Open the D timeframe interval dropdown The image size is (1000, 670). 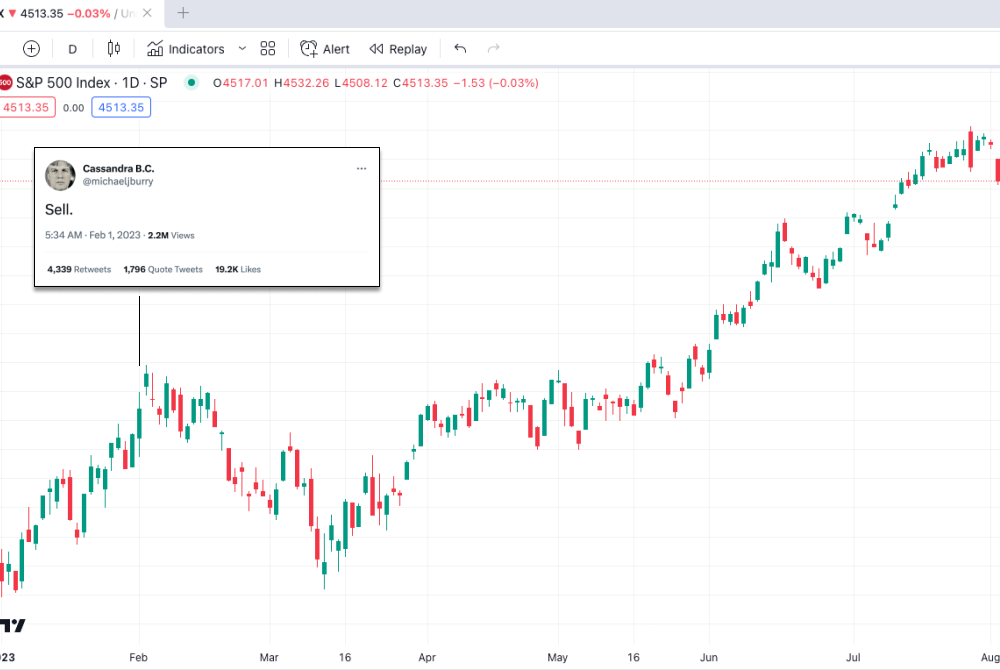(x=72, y=49)
